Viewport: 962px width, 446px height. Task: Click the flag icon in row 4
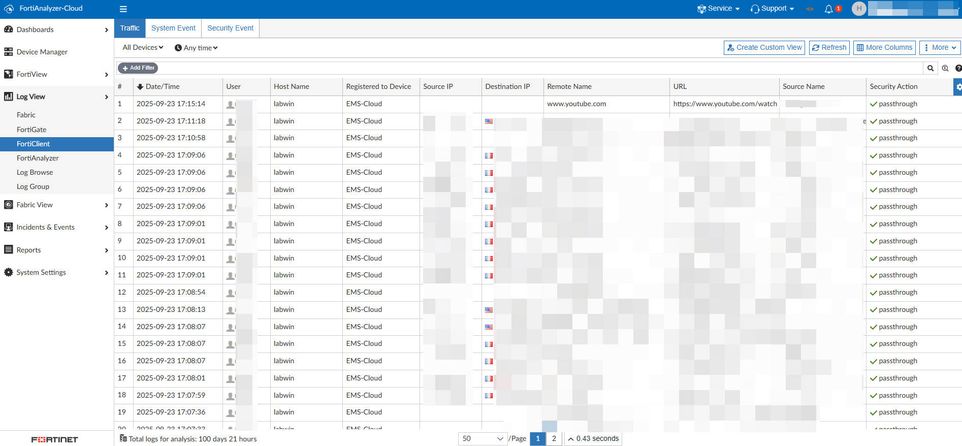(x=489, y=156)
